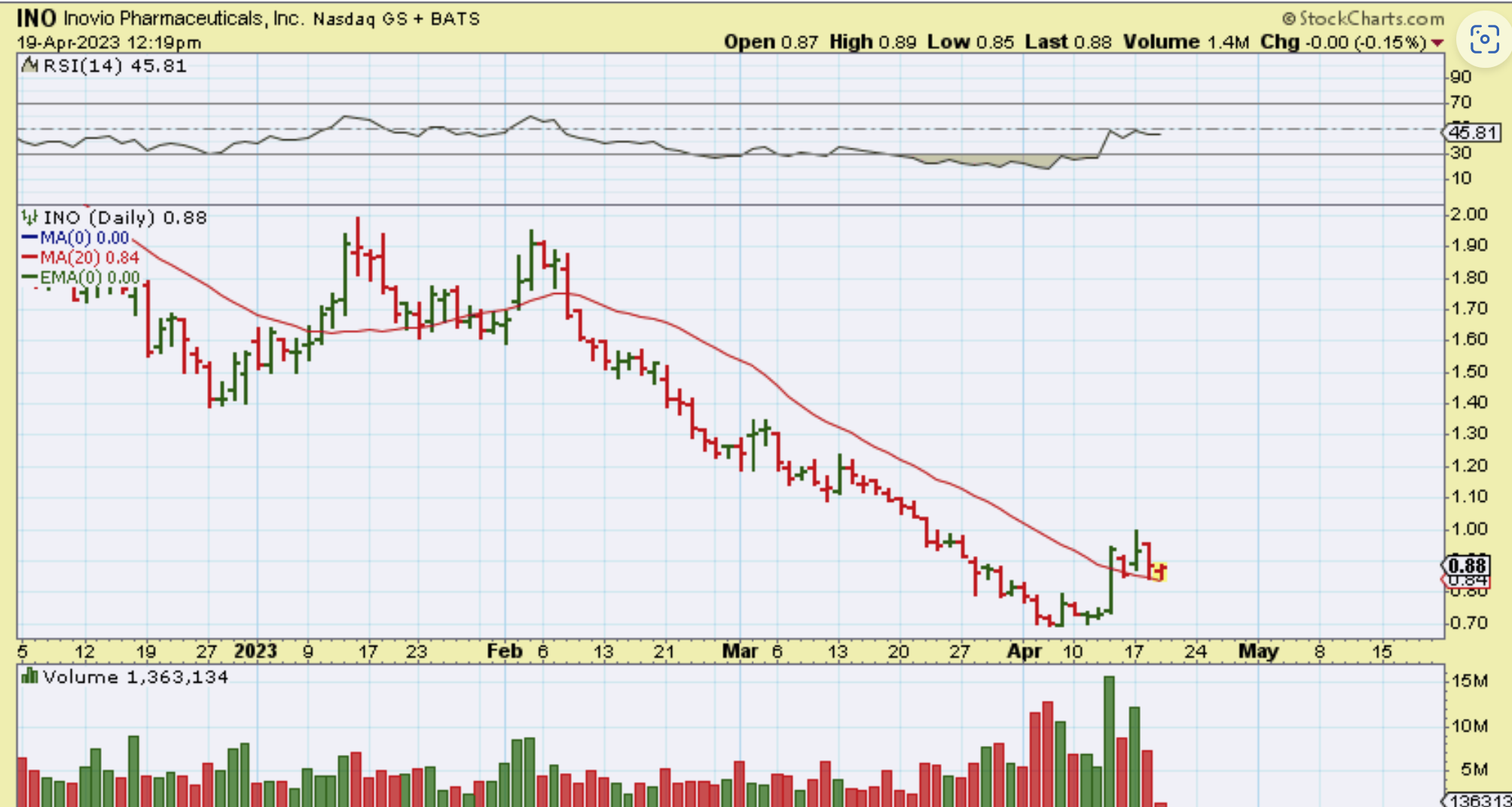The image size is (1512, 807).
Task: Click the MA(0) 0.00 legend entry
Action: click(75, 238)
